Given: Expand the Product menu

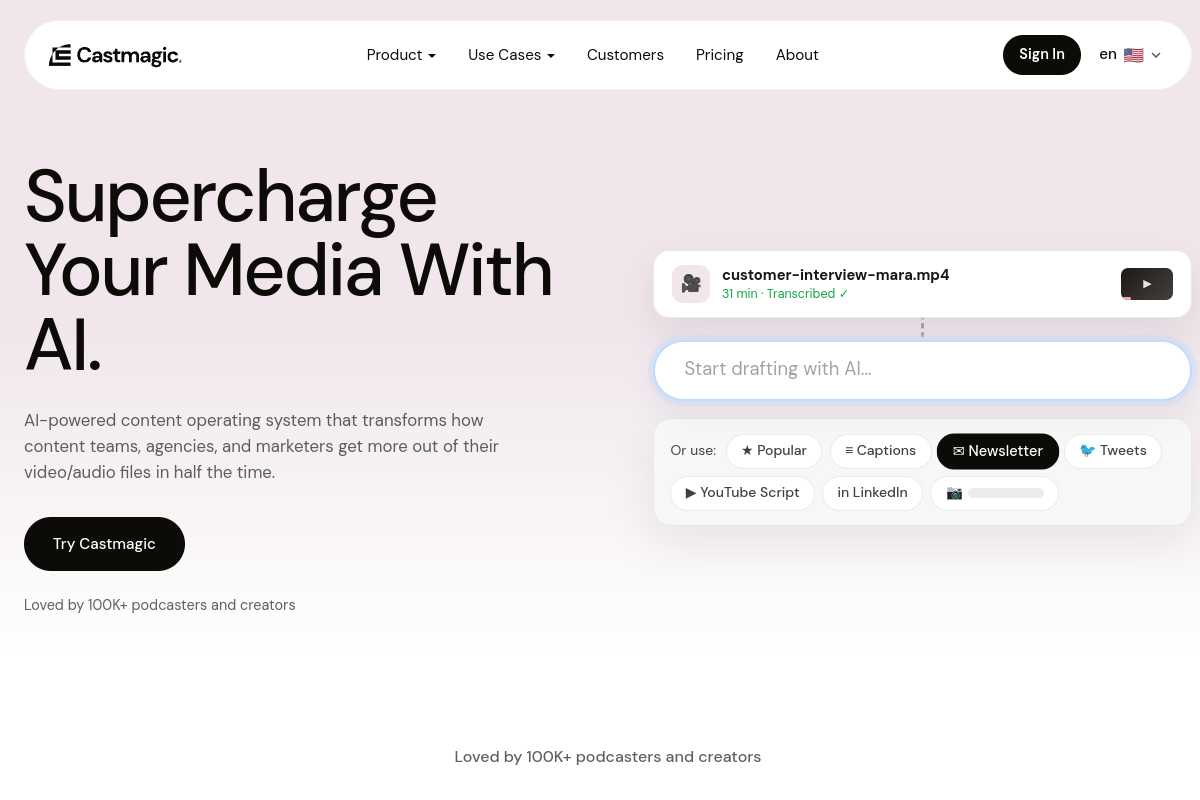Looking at the screenshot, I should tap(401, 55).
